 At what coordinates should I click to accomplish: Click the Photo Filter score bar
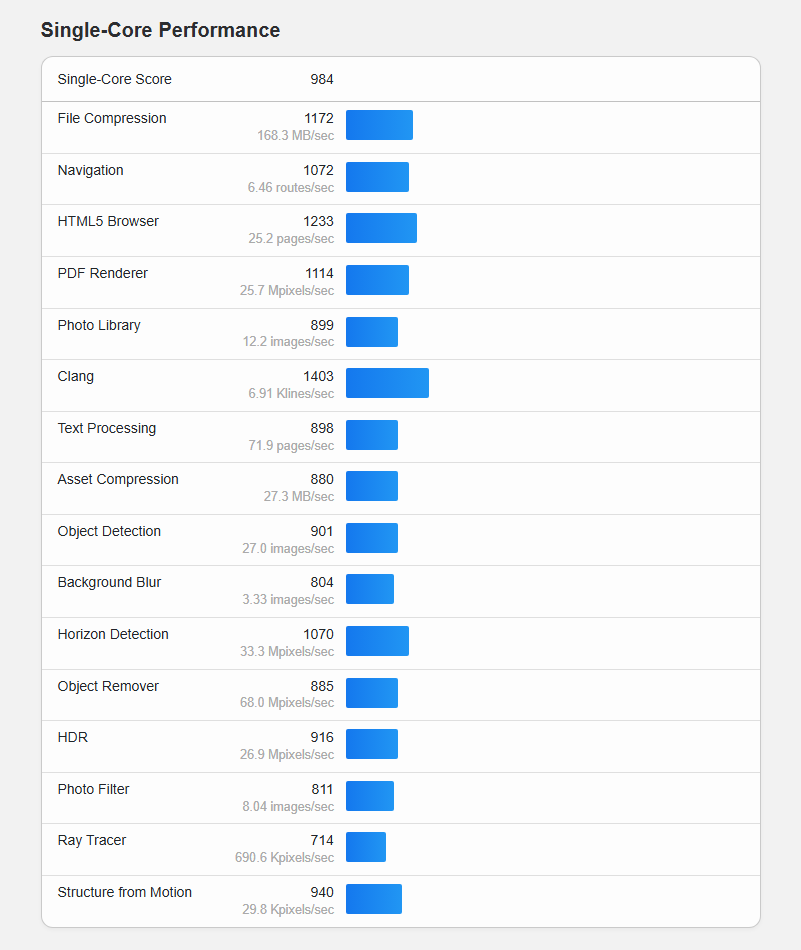tap(370, 796)
